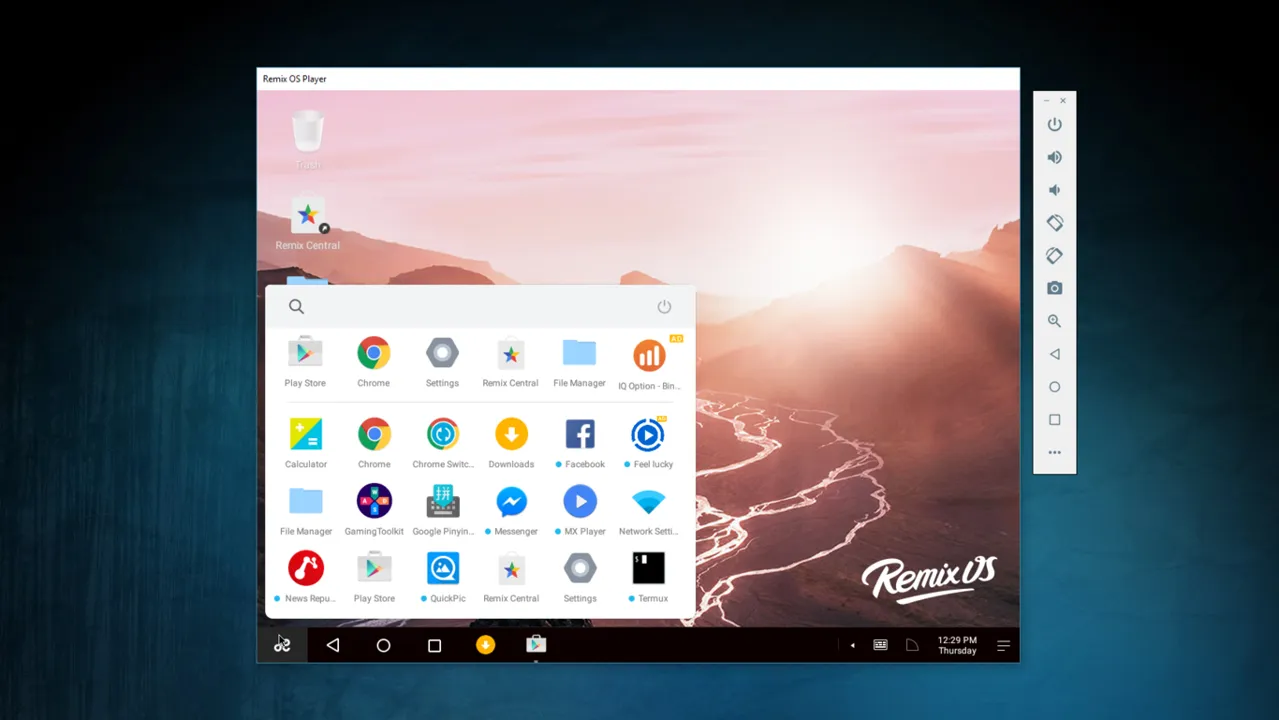The height and width of the screenshot is (720, 1279).
Task: Click the first rotate button in the emulator panel
Action: point(1054,223)
